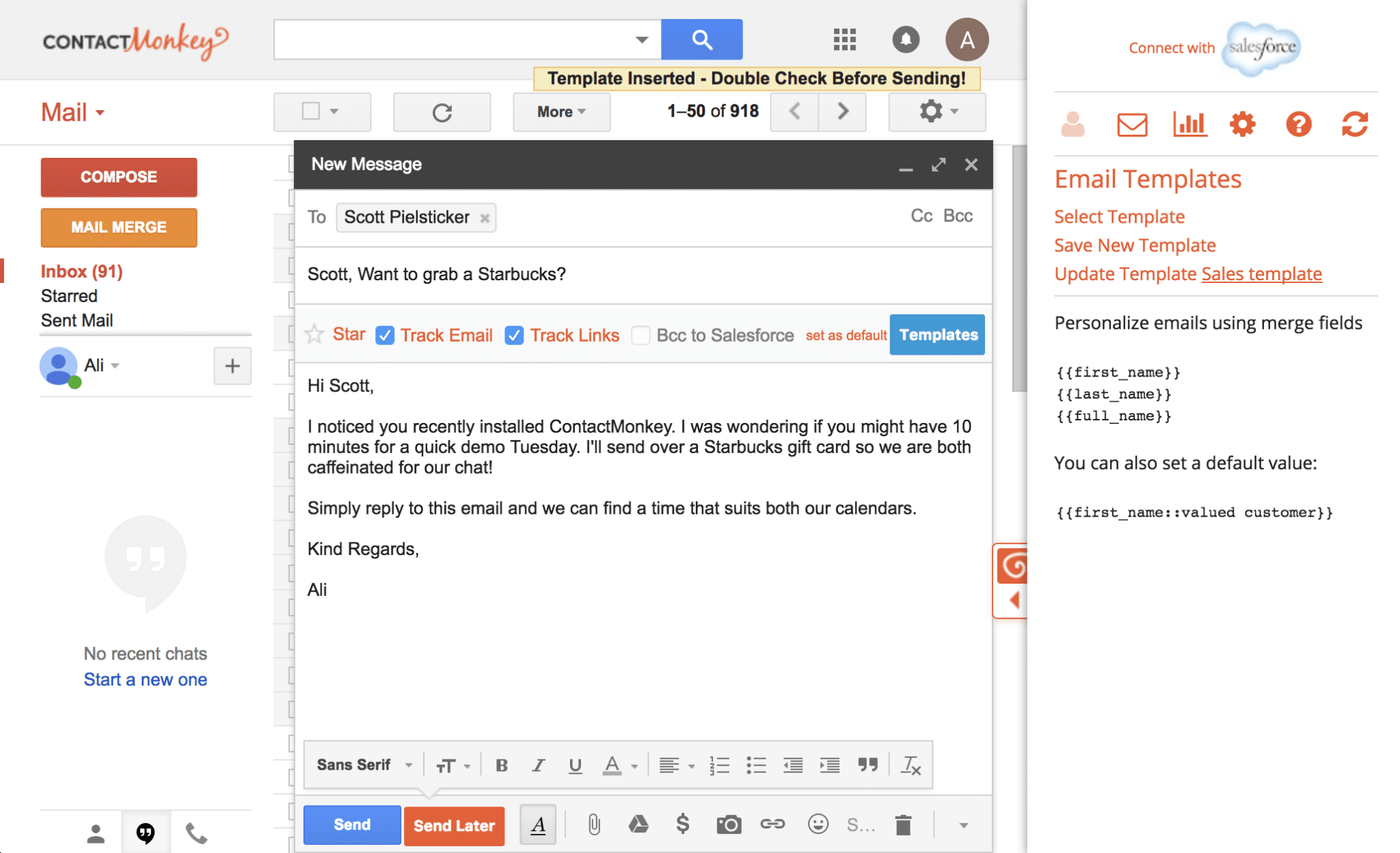Open the Sent Mail folder

[77, 321]
